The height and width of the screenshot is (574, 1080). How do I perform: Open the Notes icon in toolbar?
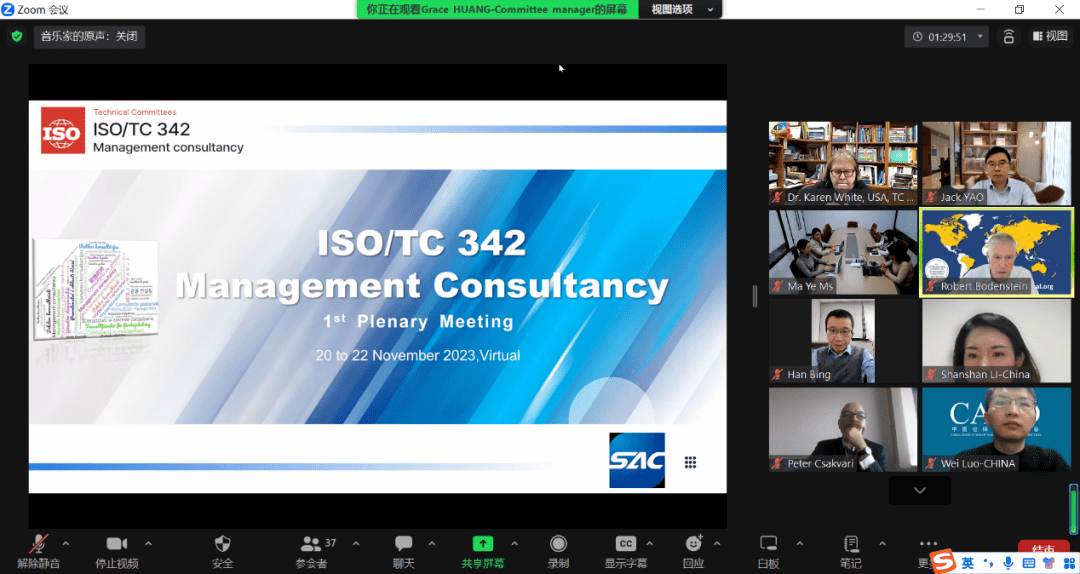851,544
